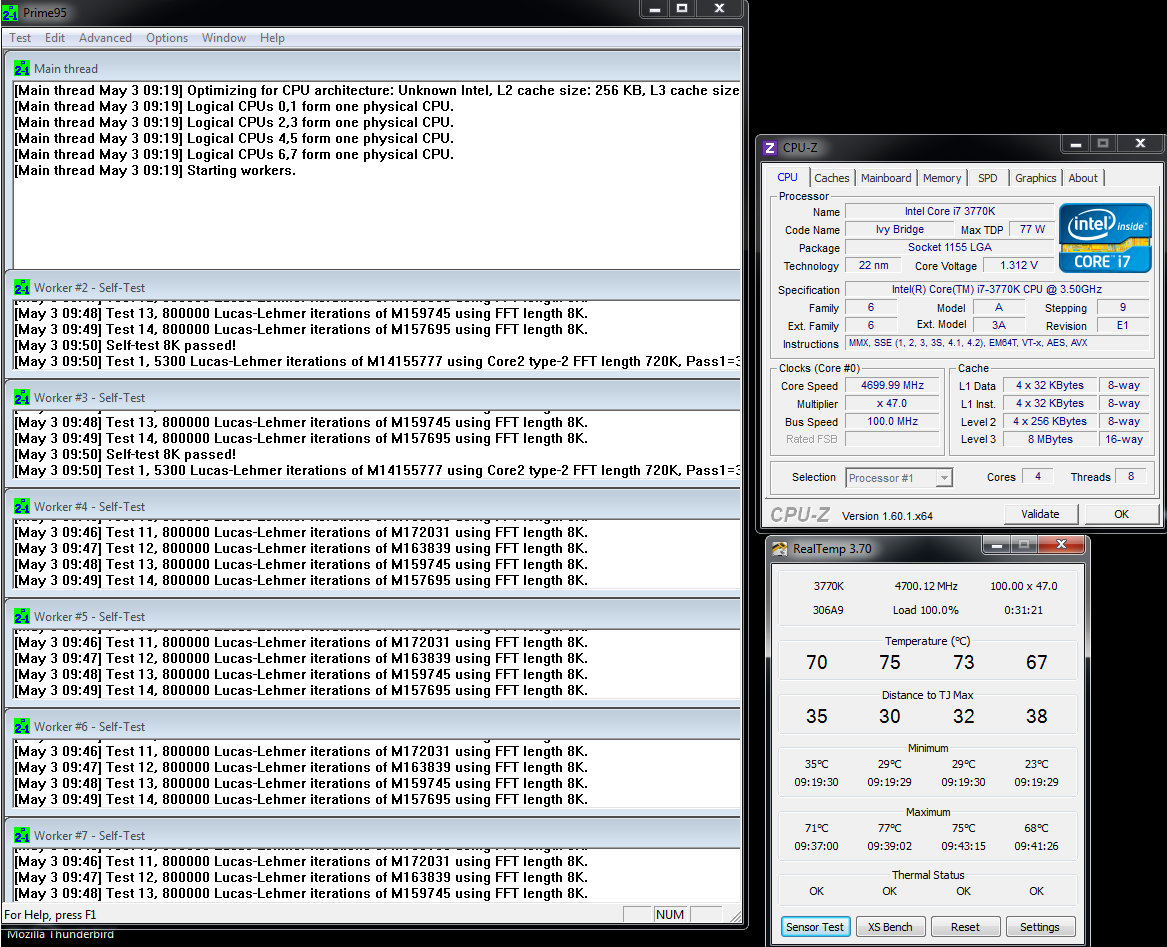Click the XS Bench button in RealTemp

coord(890,927)
